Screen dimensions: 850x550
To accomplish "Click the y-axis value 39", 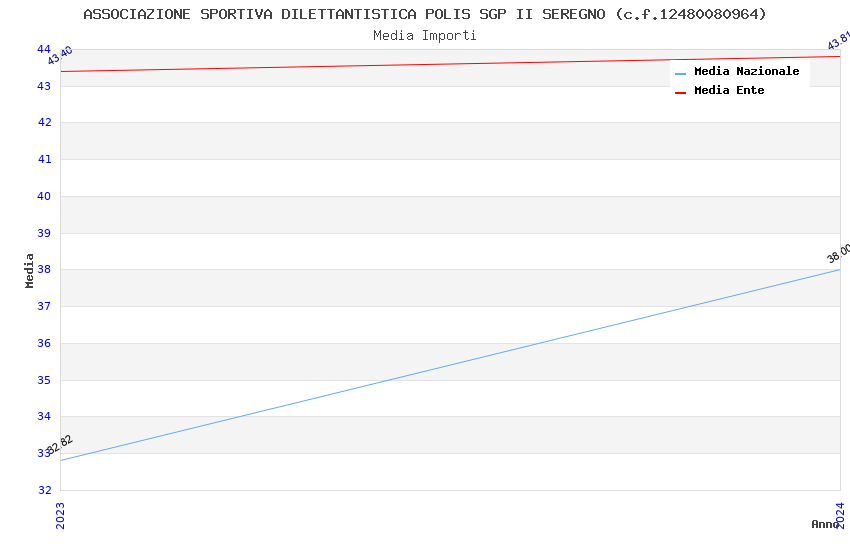I will (x=44, y=233).
